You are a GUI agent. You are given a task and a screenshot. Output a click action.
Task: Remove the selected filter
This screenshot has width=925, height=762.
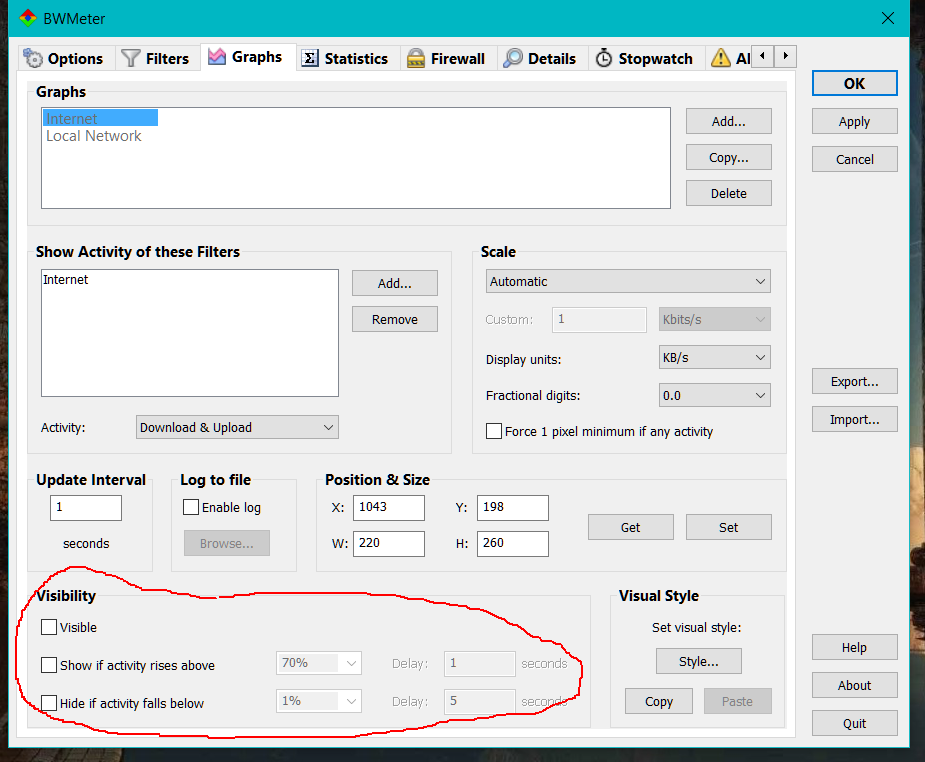tap(395, 319)
